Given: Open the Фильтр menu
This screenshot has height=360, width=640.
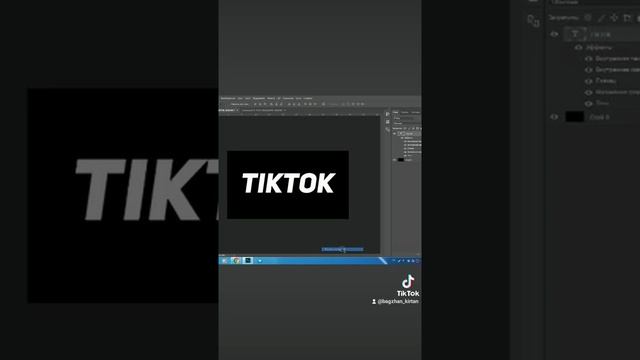Looking at the screenshot, I should [271, 98].
